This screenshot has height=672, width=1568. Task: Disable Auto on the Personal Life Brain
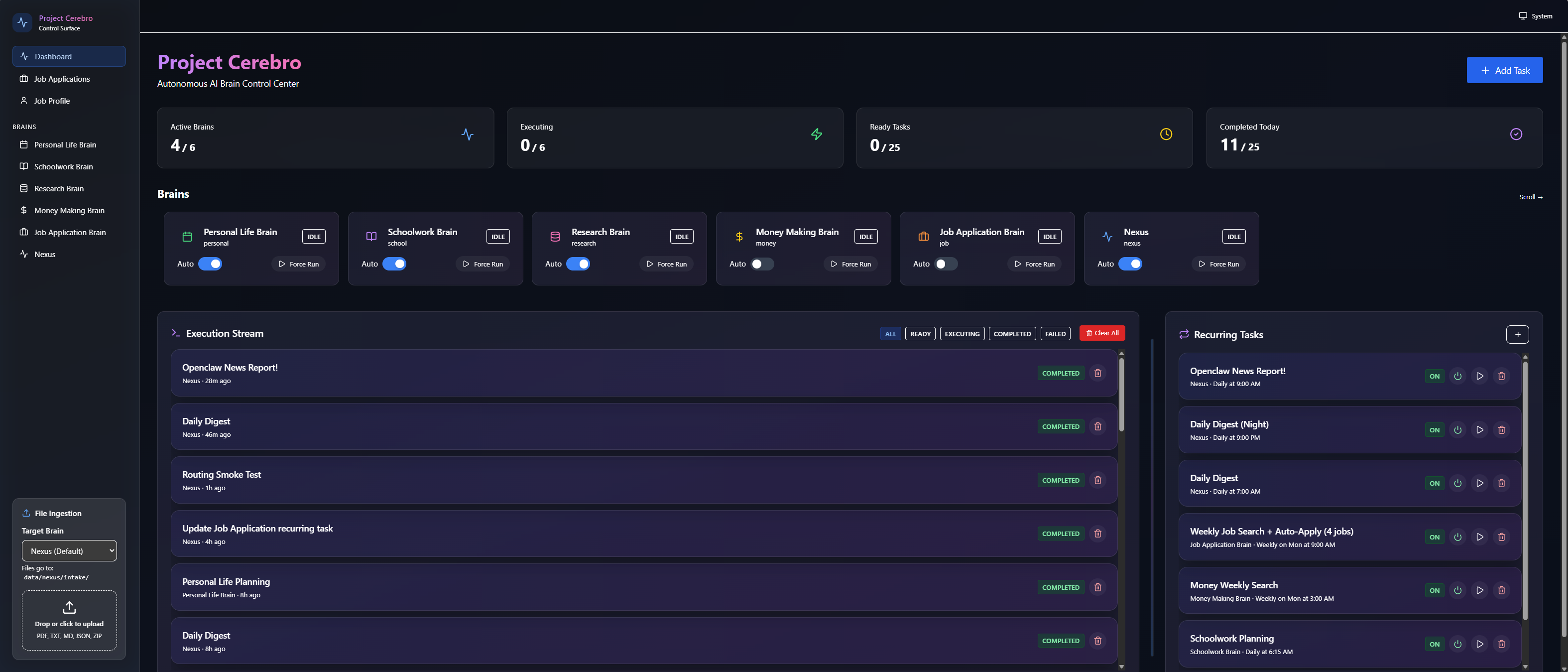[x=210, y=264]
